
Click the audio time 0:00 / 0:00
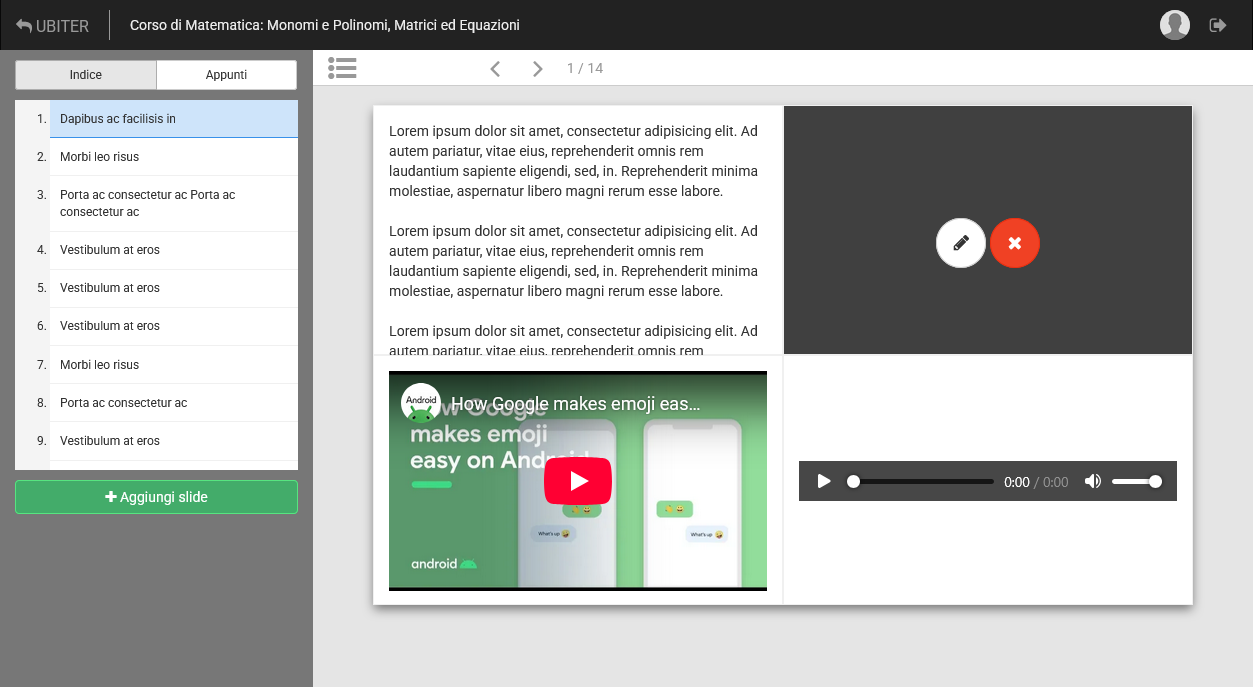point(1036,482)
